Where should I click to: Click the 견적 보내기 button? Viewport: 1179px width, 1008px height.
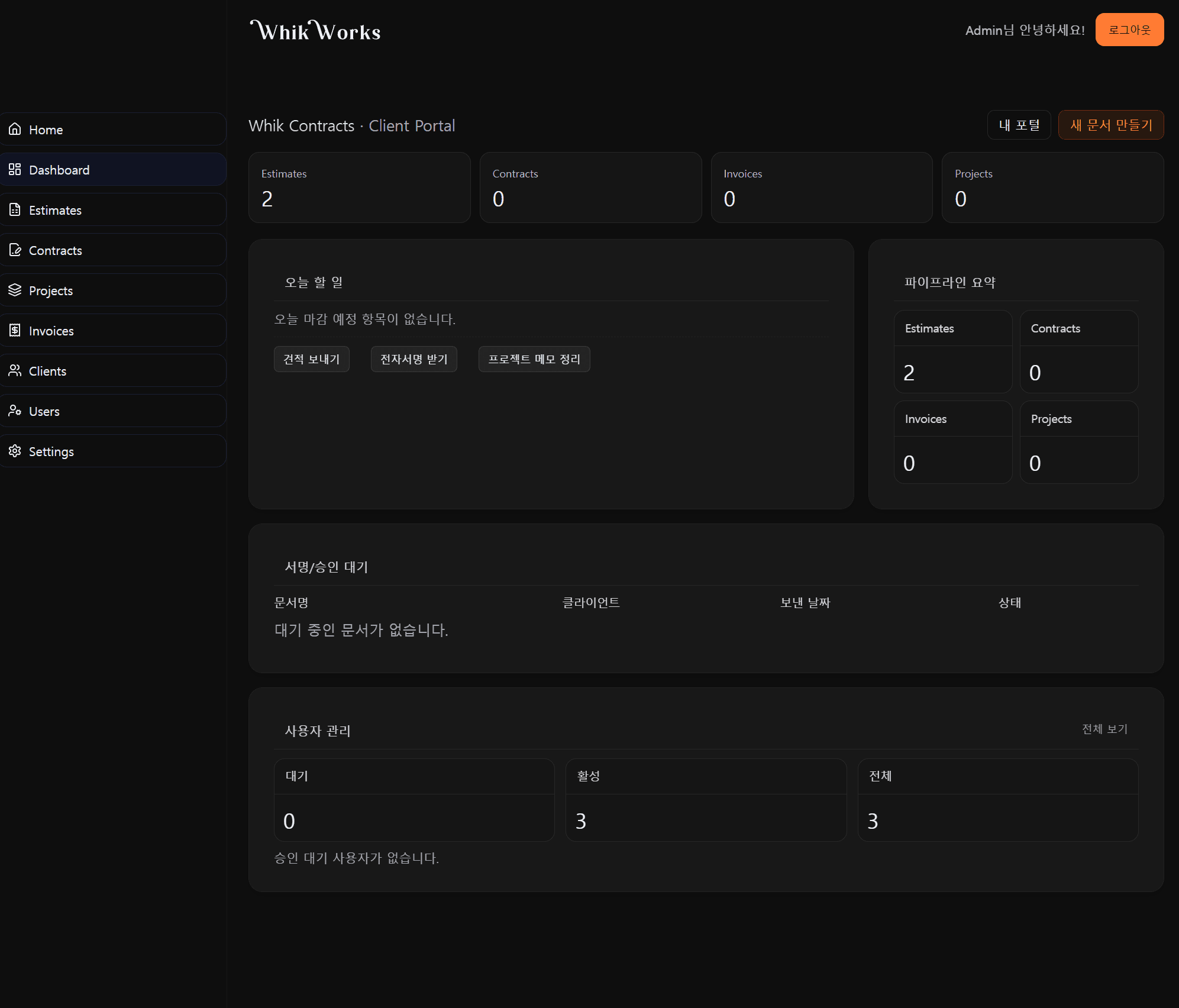[311, 359]
